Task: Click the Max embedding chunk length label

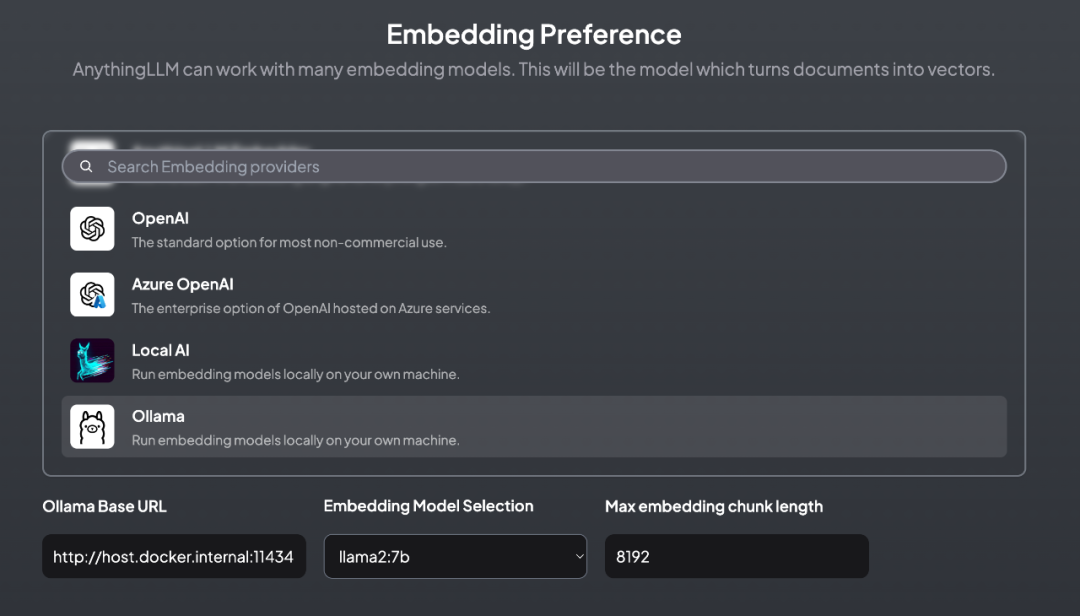Action: pyautogui.click(x=713, y=506)
